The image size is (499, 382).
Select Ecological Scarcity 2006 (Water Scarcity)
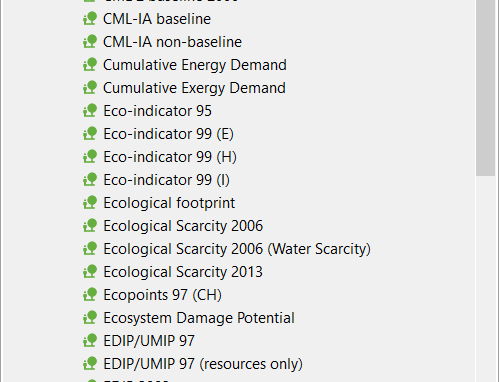click(237, 249)
